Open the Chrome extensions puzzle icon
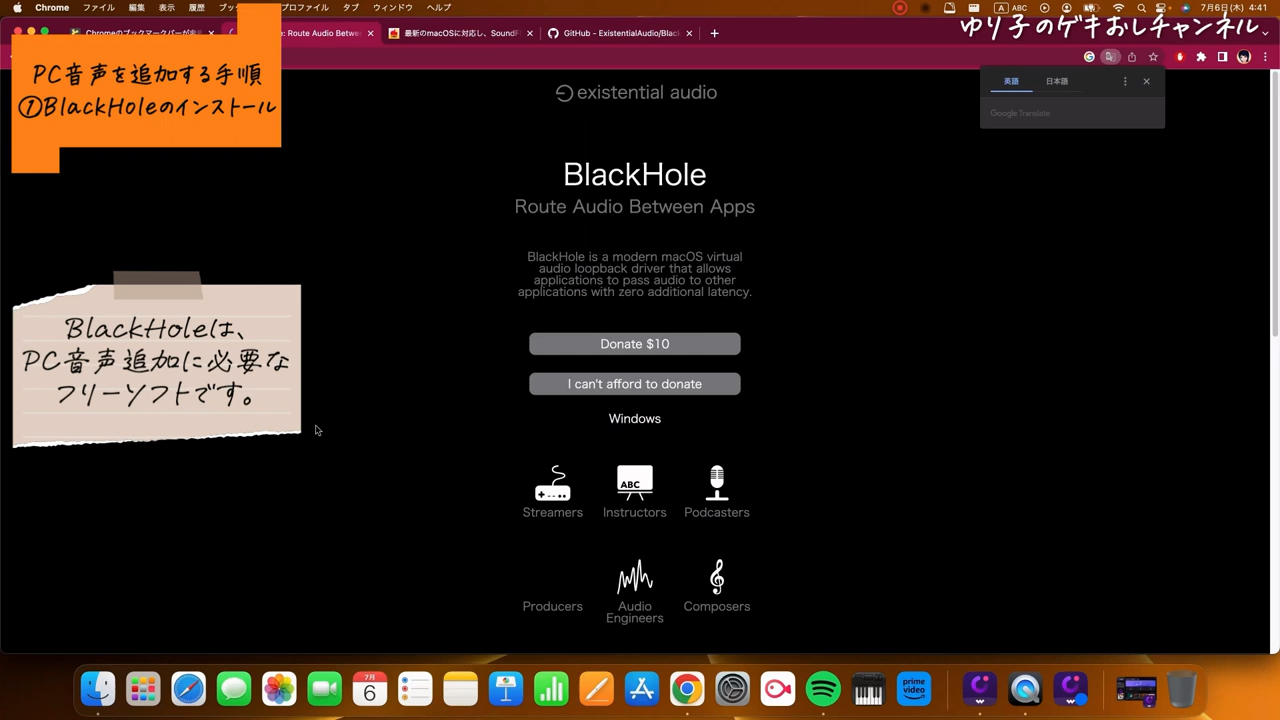The width and height of the screenshot is (1280, 720). pyautogui.click(x=1201, y=57)
